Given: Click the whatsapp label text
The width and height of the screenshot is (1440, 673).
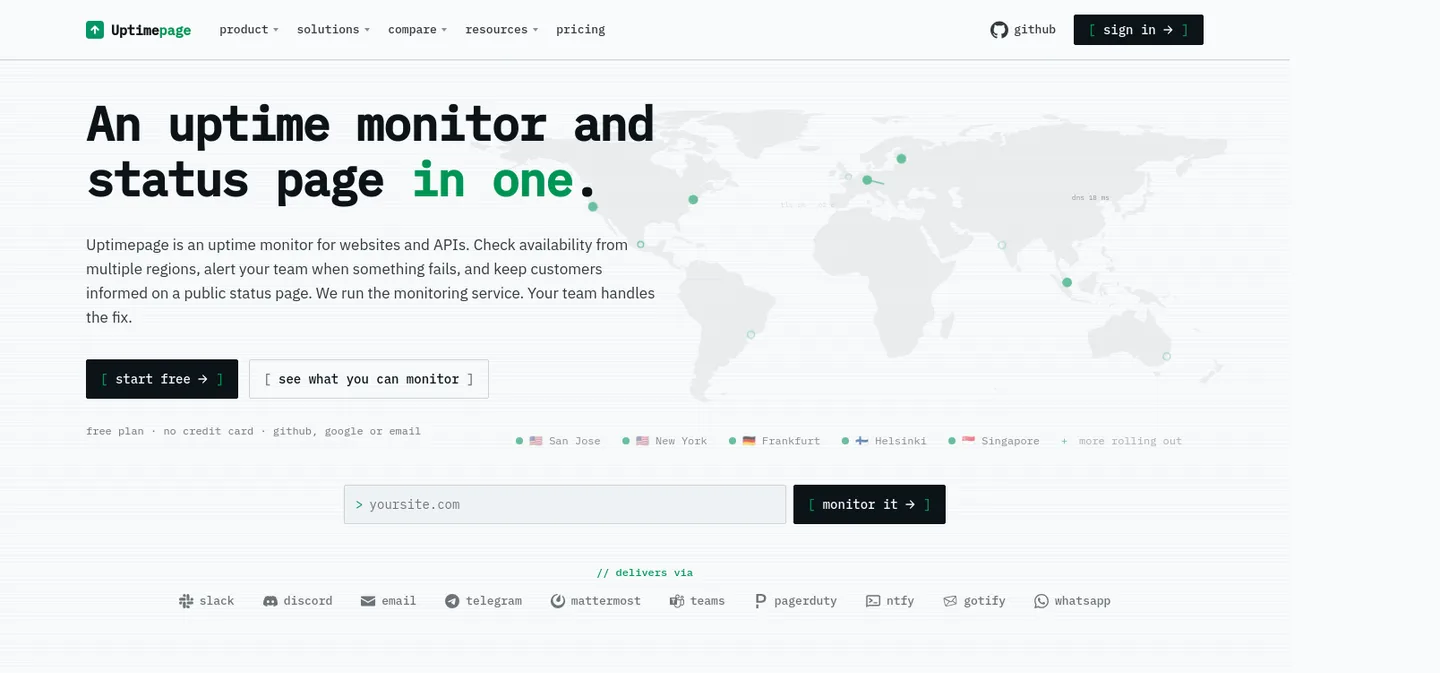Looking at the screenshot, I should click(x=1083, y=601).
